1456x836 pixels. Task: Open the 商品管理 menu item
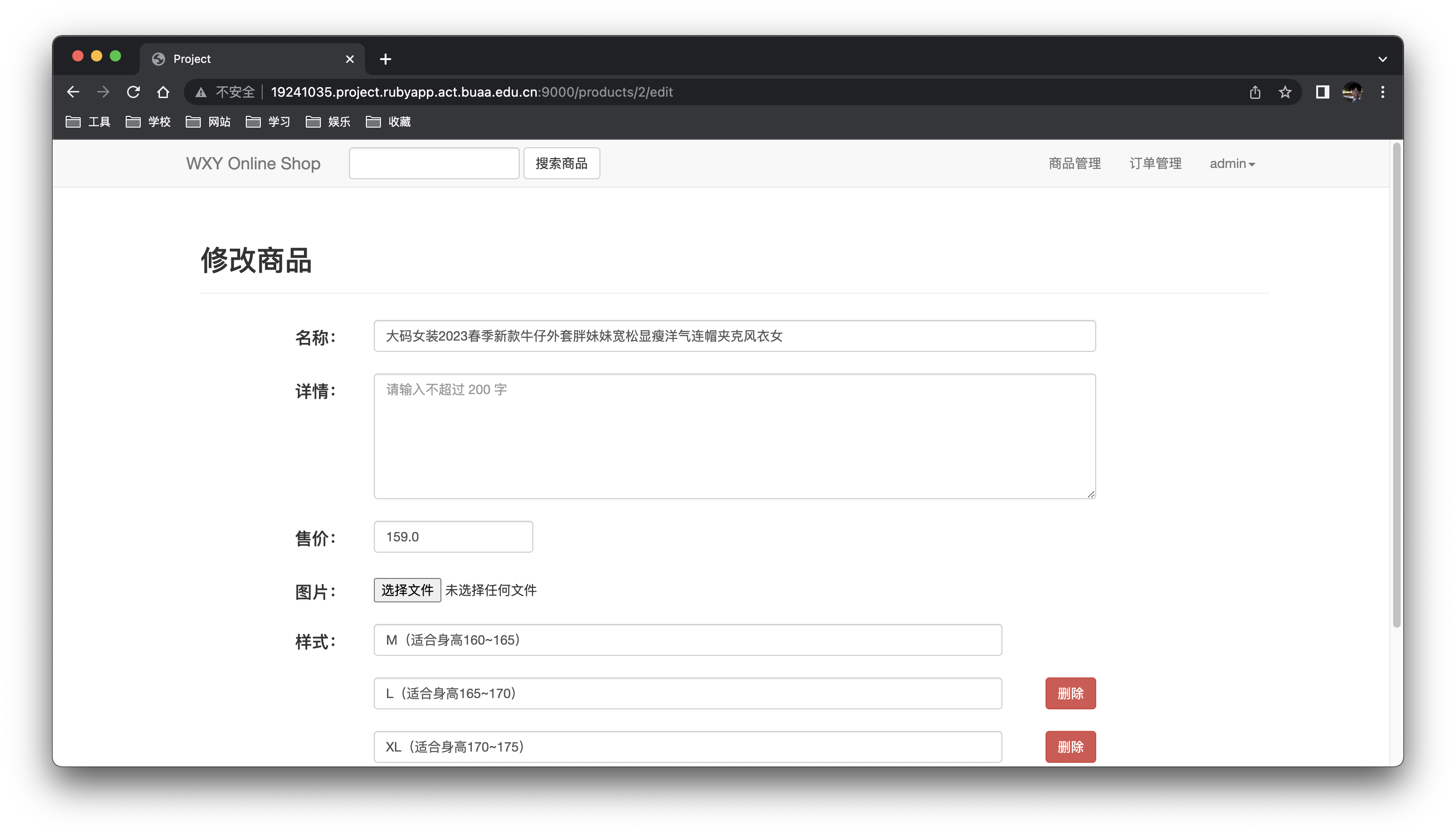pyautogui.click(x=1074, y=164)
